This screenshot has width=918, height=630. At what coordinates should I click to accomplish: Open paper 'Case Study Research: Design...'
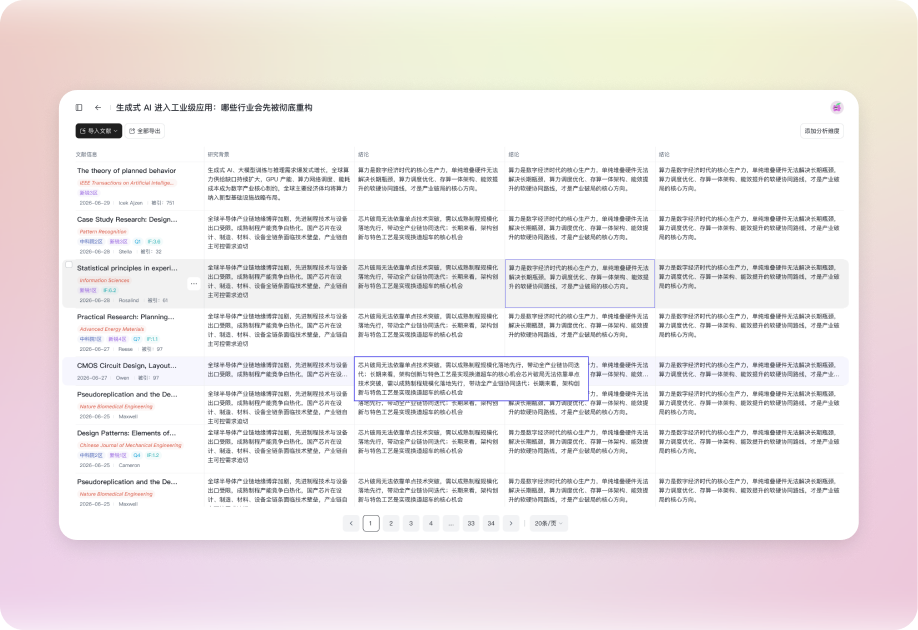[x=127, y=220]
